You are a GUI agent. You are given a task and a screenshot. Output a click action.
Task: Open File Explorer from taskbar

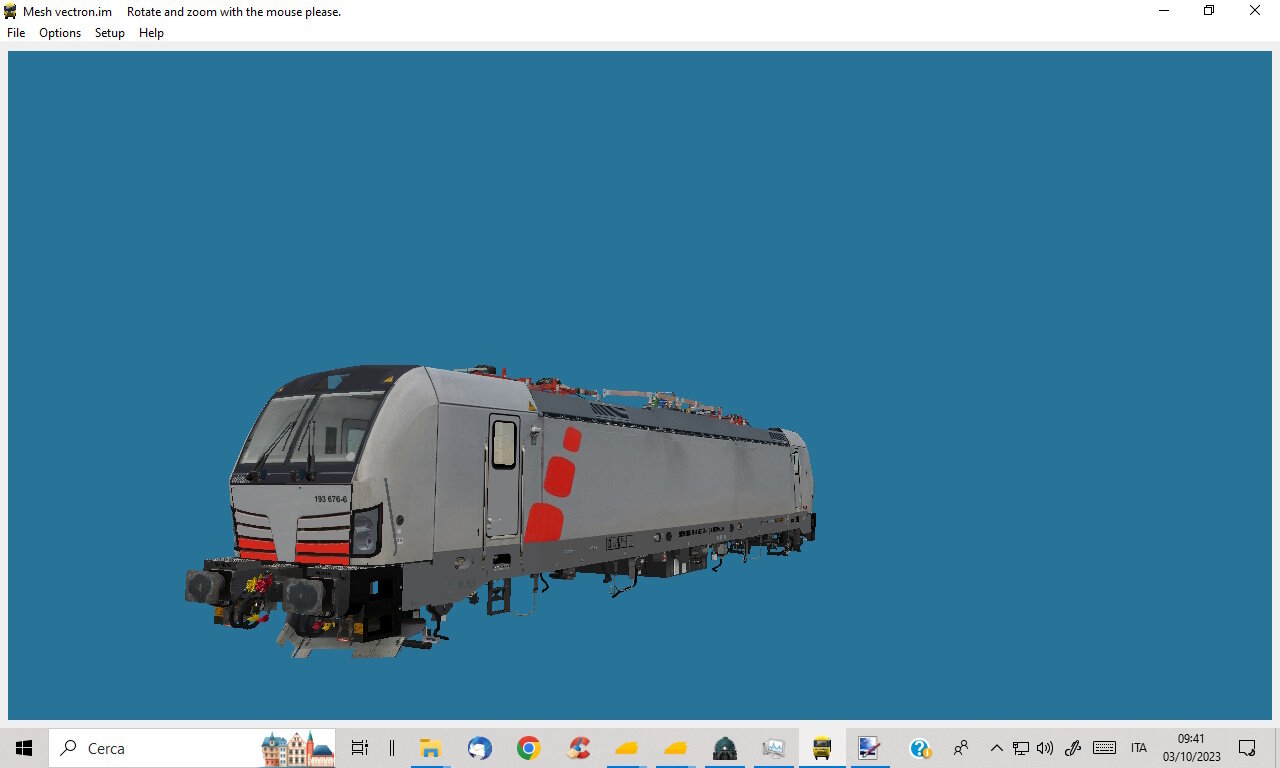point(430,748)
